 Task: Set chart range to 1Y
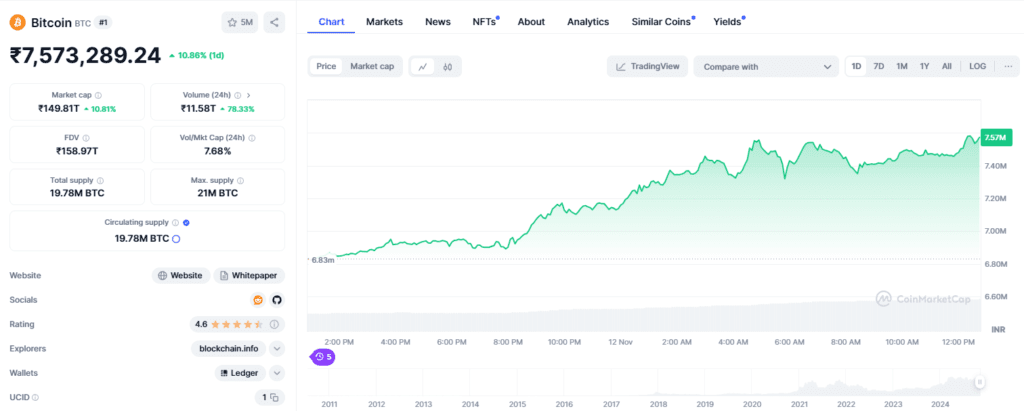(925, 66)
